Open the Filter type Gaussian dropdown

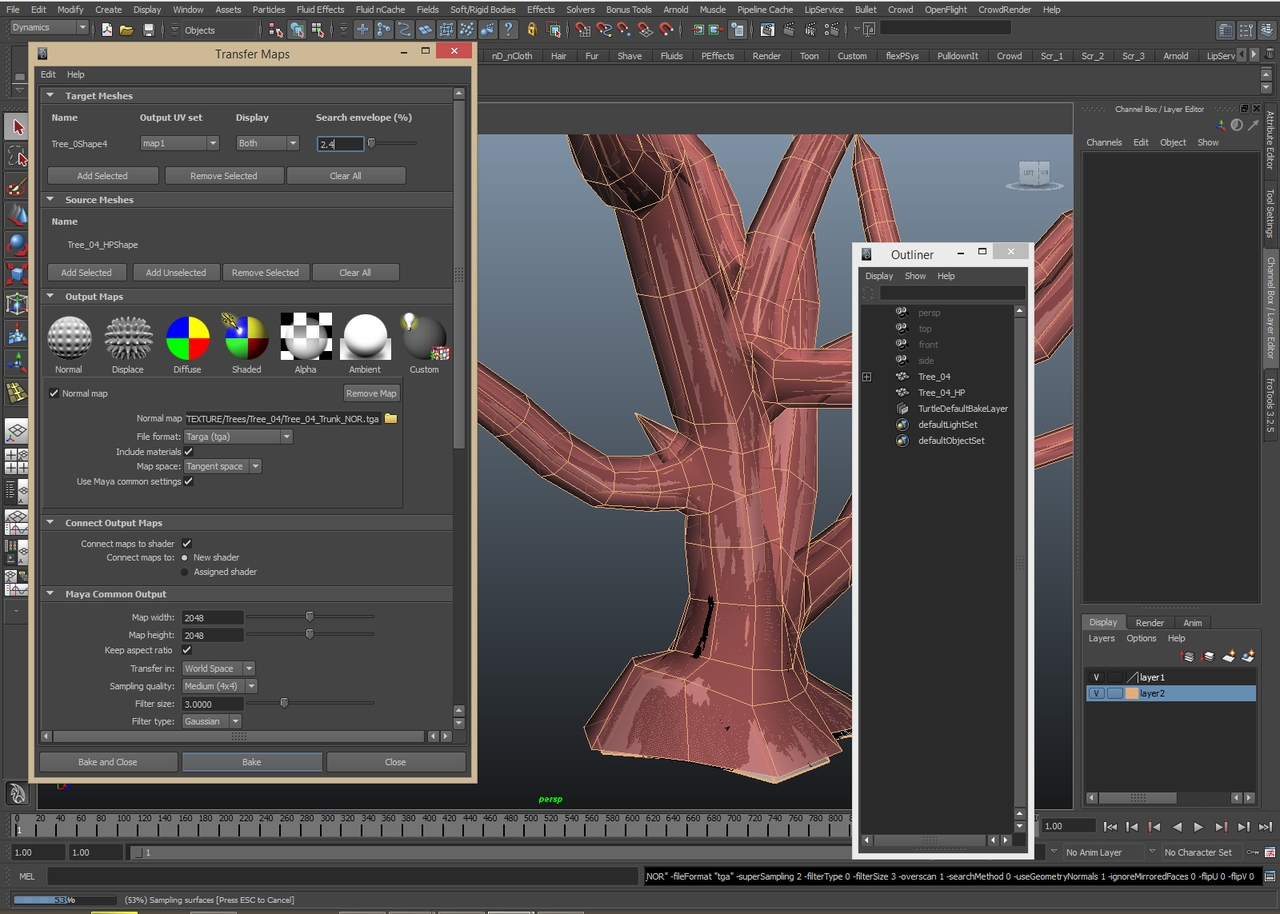coord(212,721)
